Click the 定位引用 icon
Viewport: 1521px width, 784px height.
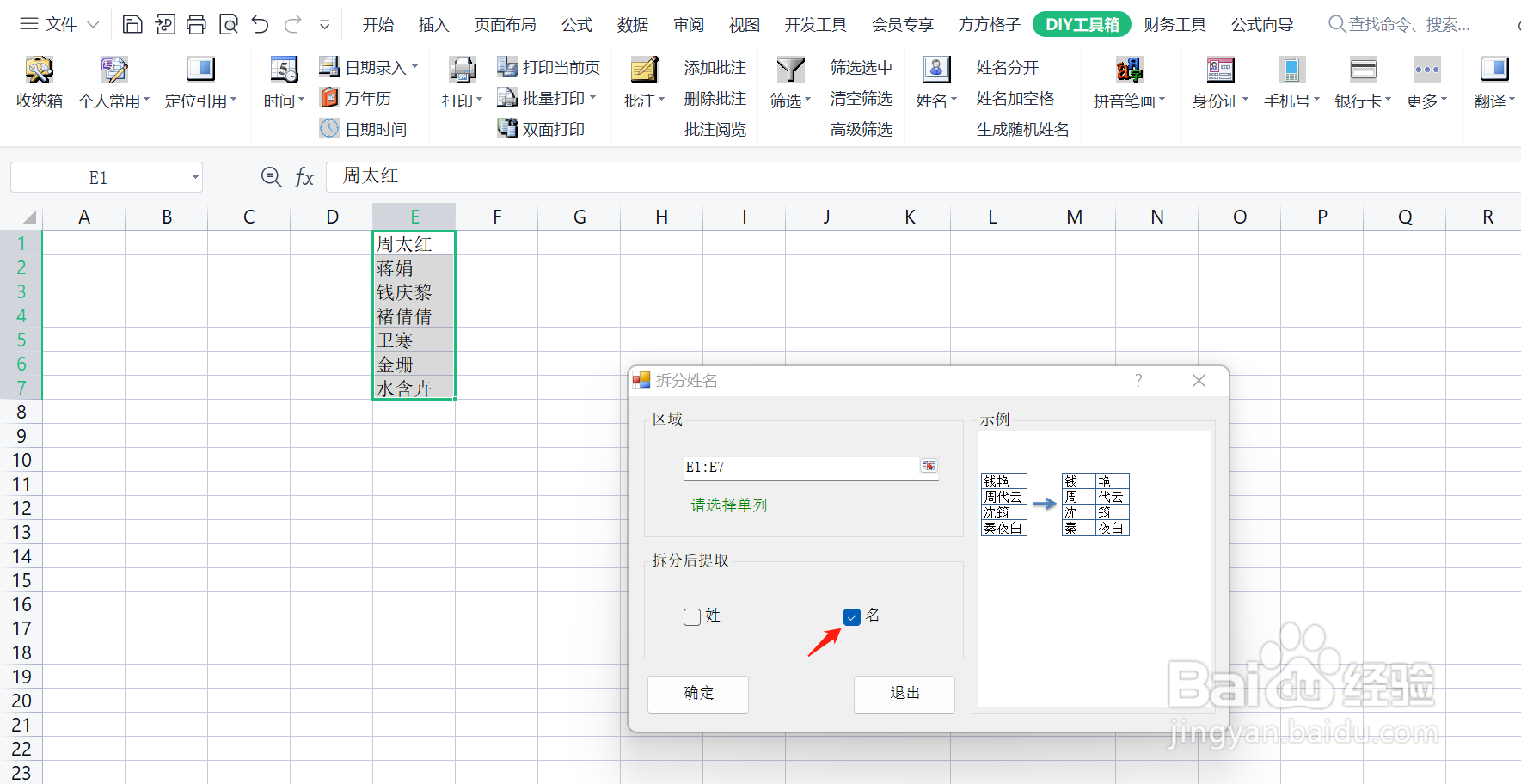tap(200, 70)
